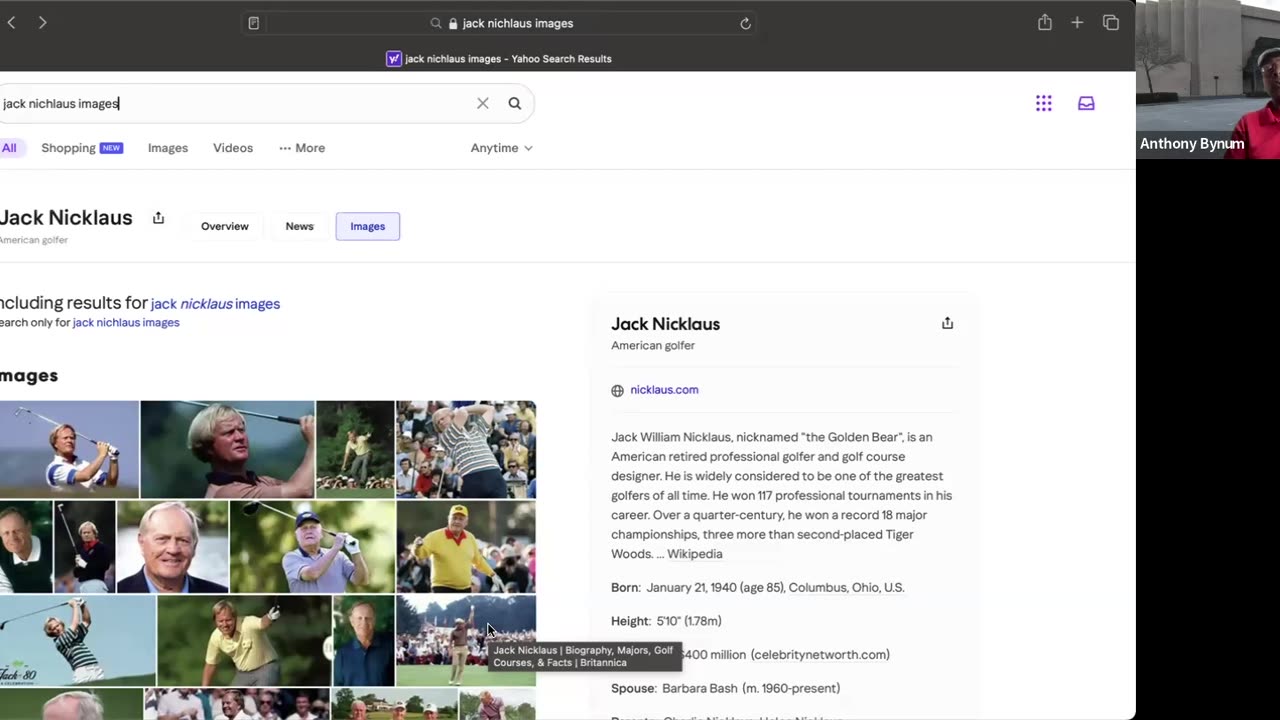Expand the More search options menu
The width and height of the screenshot is (1280, 720).
pos(302,148)
